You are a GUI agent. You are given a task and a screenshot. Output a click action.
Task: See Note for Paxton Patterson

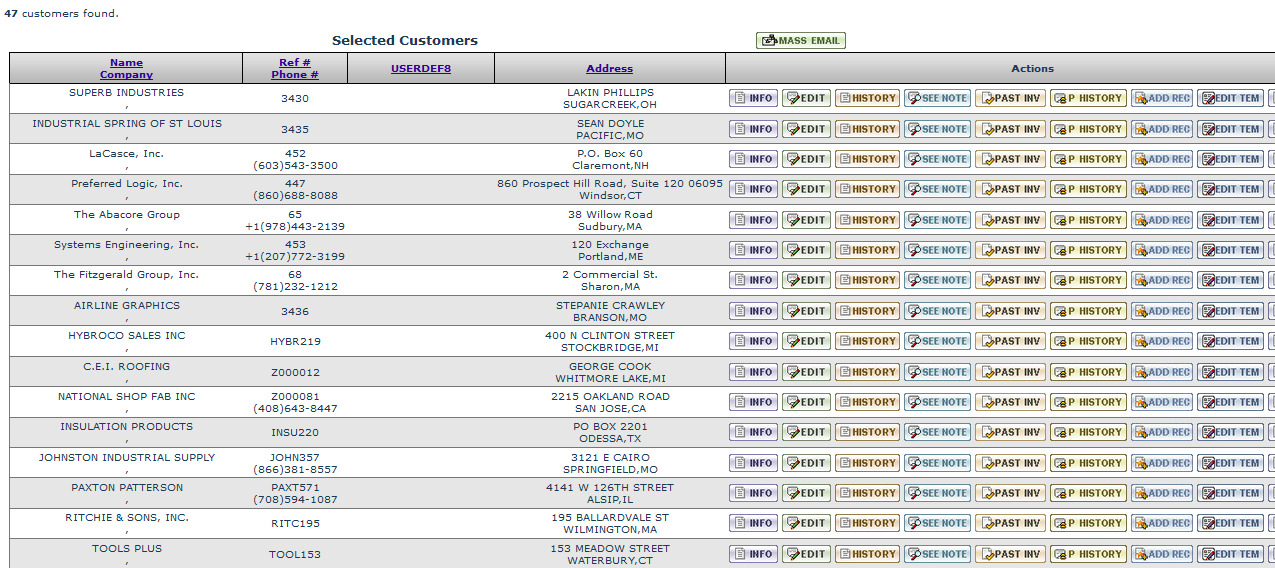pyautogui.click(x=937, y=493)
